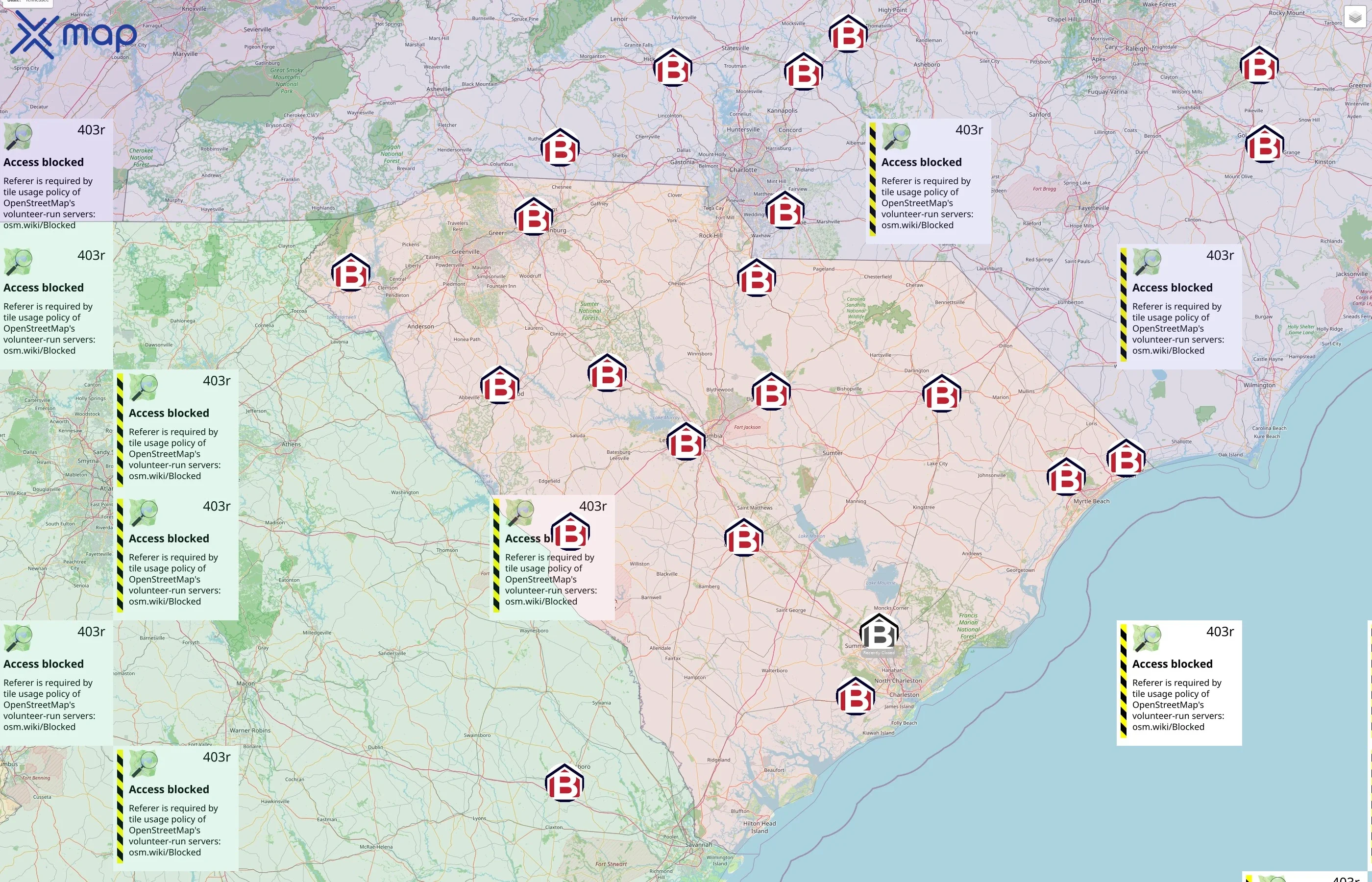The height and width of the screenshot is (882, 1372).
Task: Click the Myrtle Beach map label
Action: (1091, 502)
